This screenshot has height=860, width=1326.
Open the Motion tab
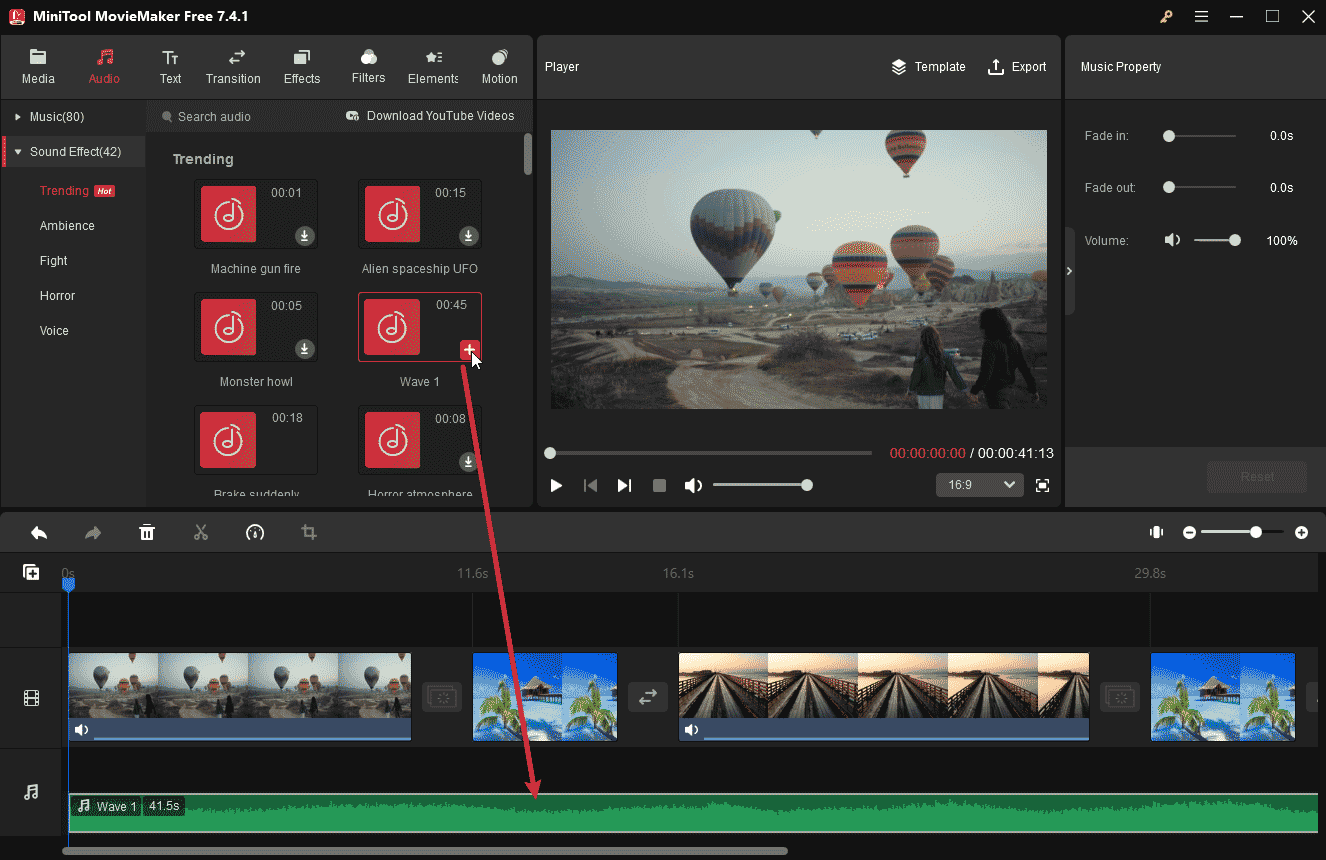tap(499, 67)
